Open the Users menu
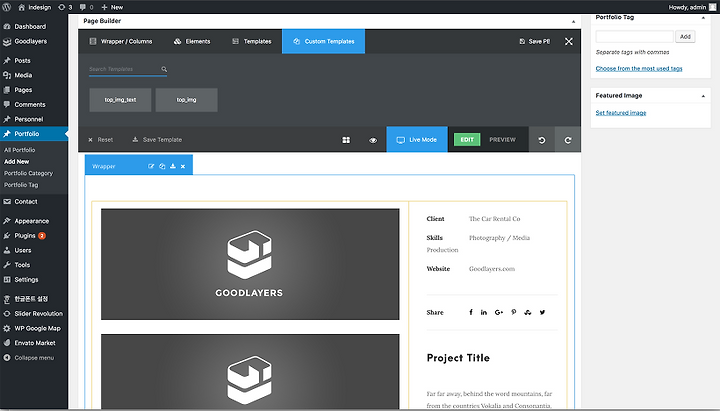Viewport: 720px width, 411px height. coord(22,250)
